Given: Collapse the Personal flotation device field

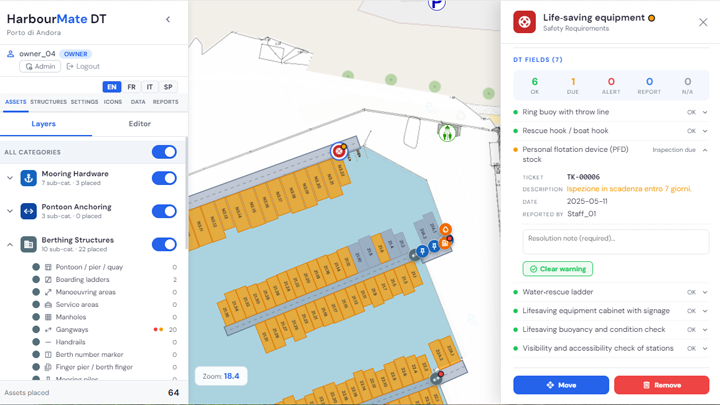Looking at the screenshot, I should click(x=705, y=150).
